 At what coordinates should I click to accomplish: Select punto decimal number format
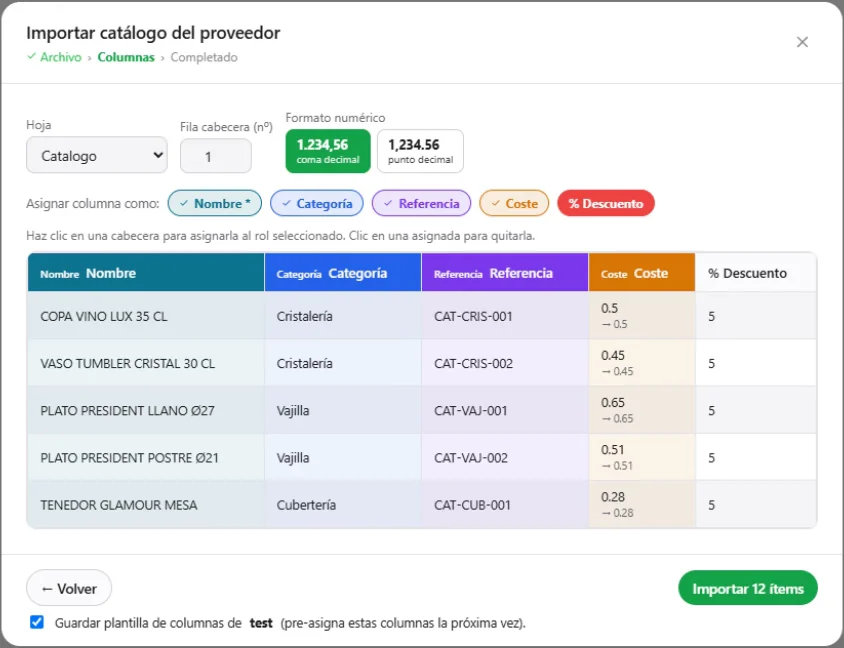(420, 151)
